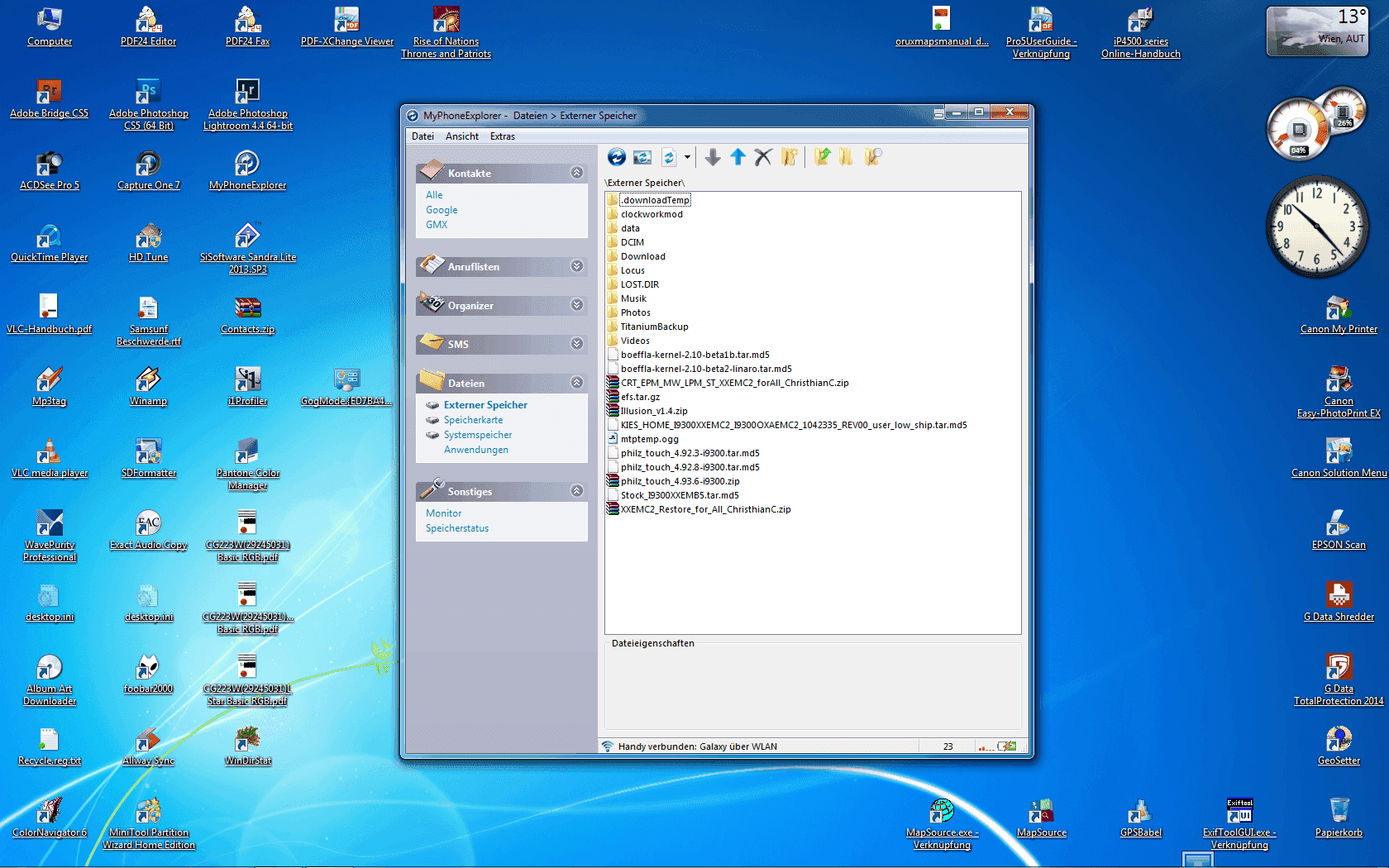Click the photo sync toolbar icon
The width and height of the screenshot is (1389, 868).
pyautogui.click(x=642, y=157)
